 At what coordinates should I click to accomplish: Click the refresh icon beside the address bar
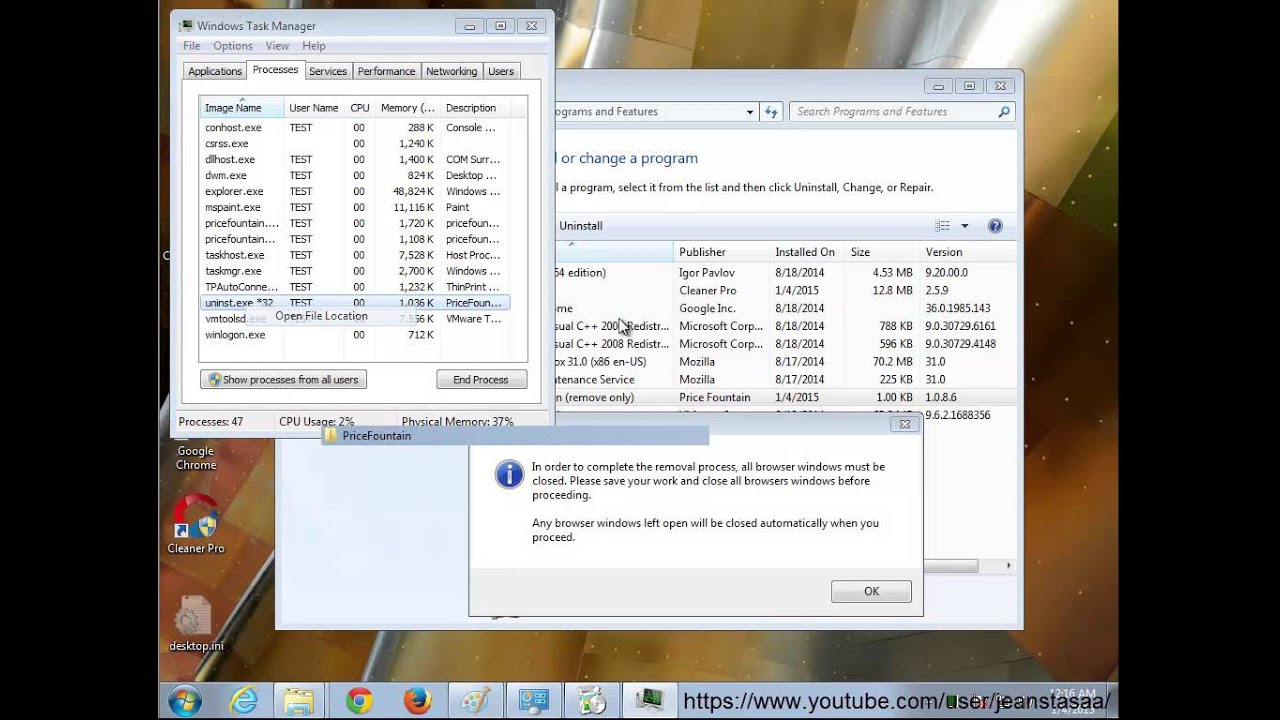click(x=771, y=112)
